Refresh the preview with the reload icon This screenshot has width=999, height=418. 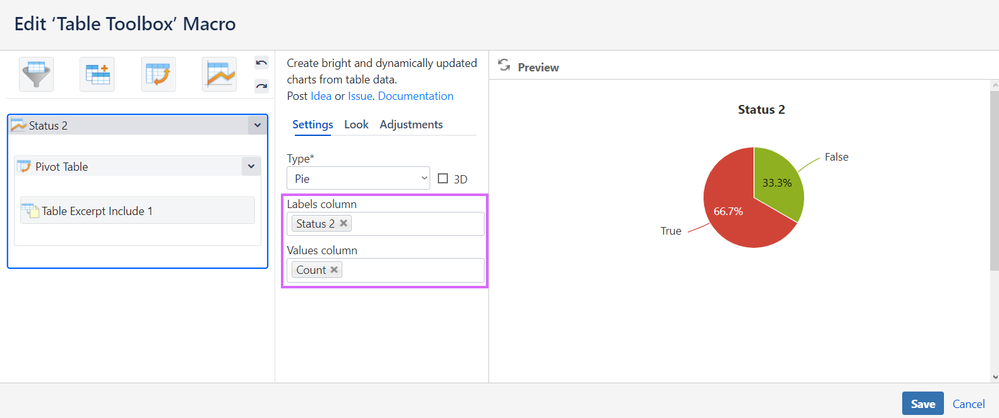point(504,66)
